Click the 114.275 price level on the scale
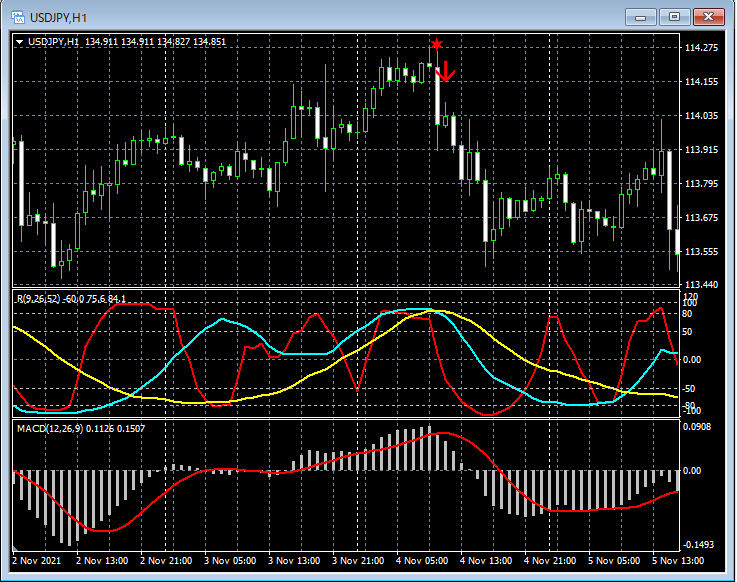The height and width of the screenshot is (582, 737). click(700, 48)
